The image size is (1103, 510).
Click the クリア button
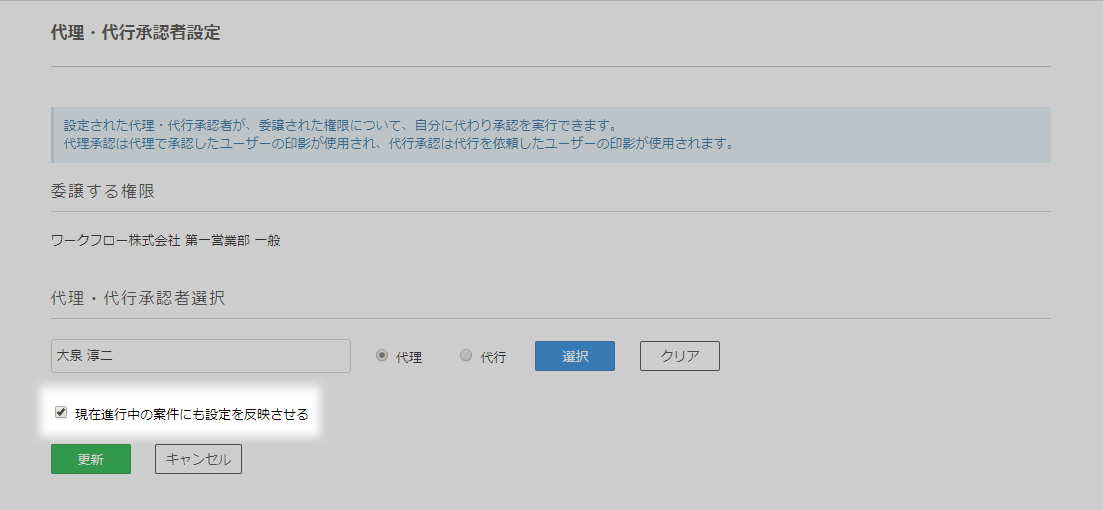coord(680,356)
